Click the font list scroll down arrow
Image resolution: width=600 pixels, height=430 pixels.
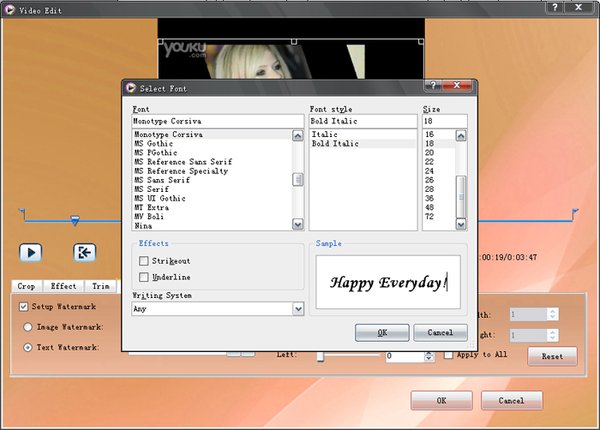coord(298,225)
